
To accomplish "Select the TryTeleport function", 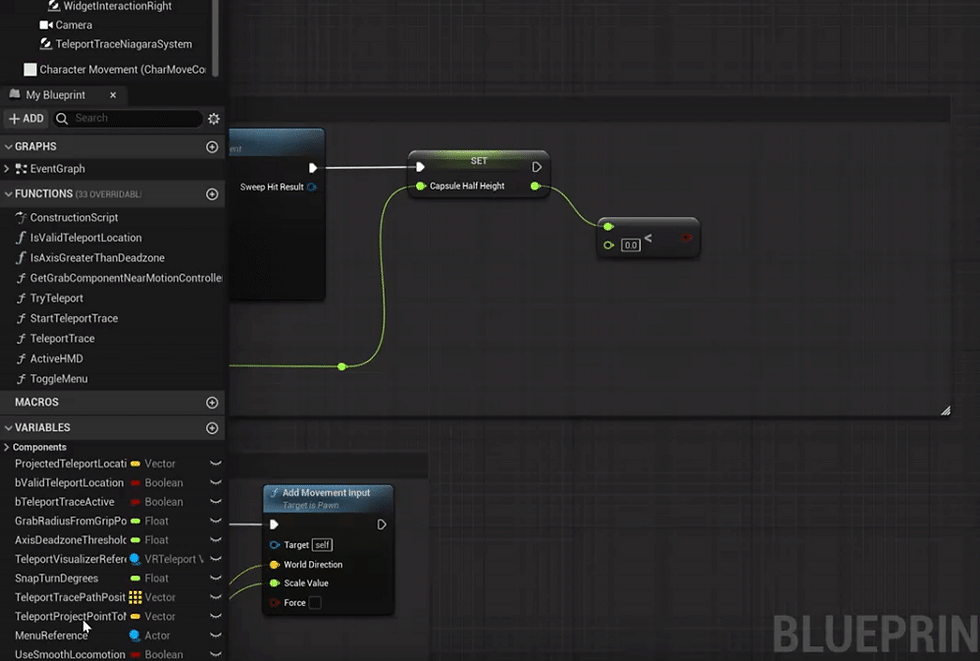I will point(56,298).
